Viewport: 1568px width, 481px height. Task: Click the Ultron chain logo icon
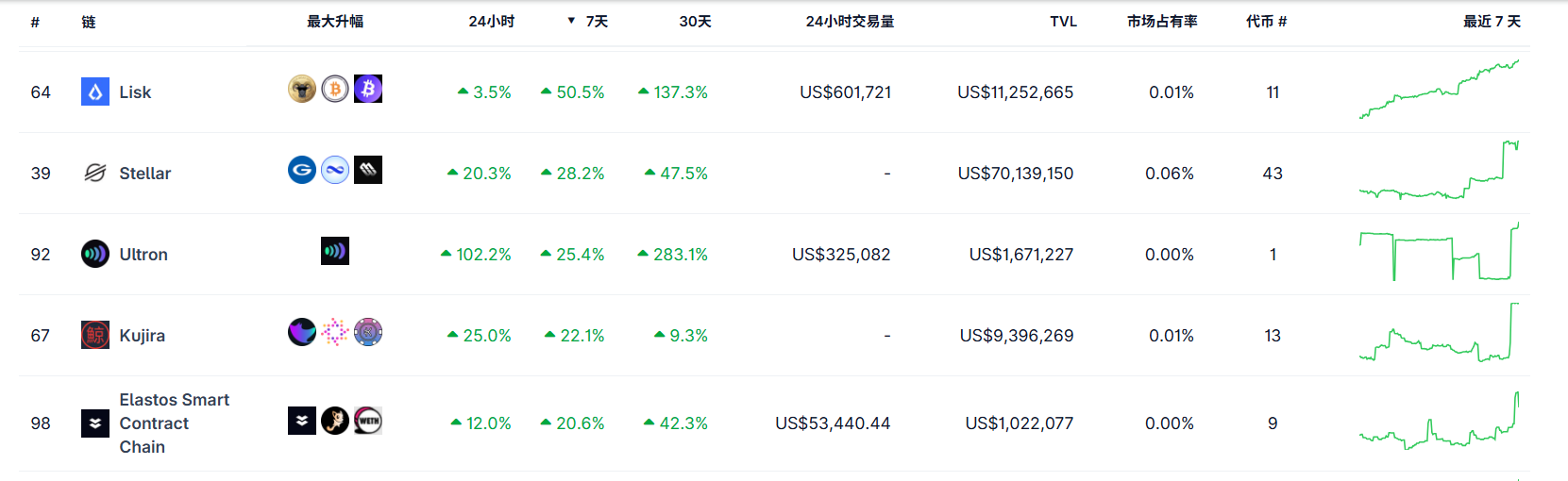coord(95,254)
